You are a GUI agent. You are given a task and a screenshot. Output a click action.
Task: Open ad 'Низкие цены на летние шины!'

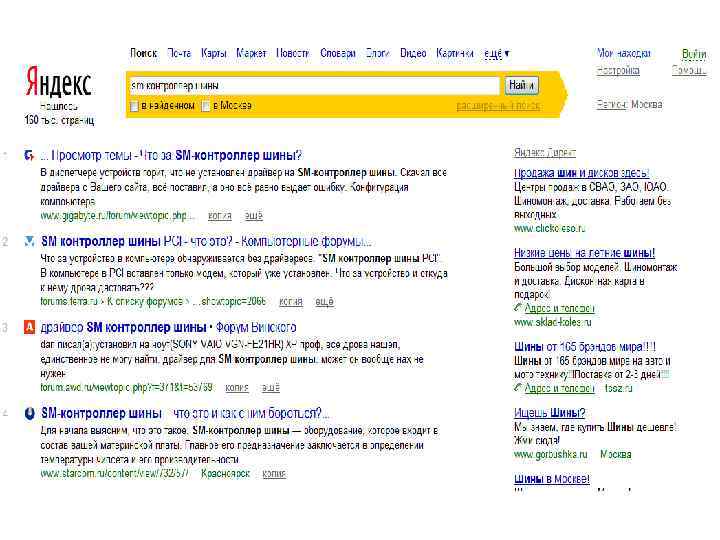(x=584, y=253)
